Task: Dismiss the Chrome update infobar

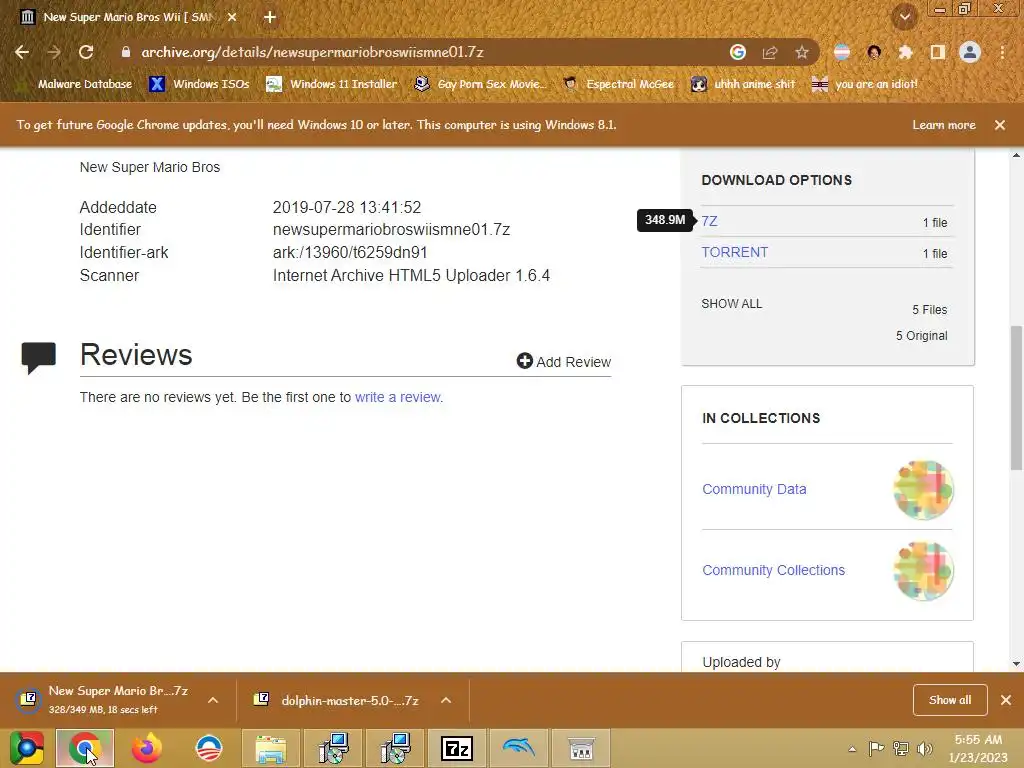Action: point(1000,125)
